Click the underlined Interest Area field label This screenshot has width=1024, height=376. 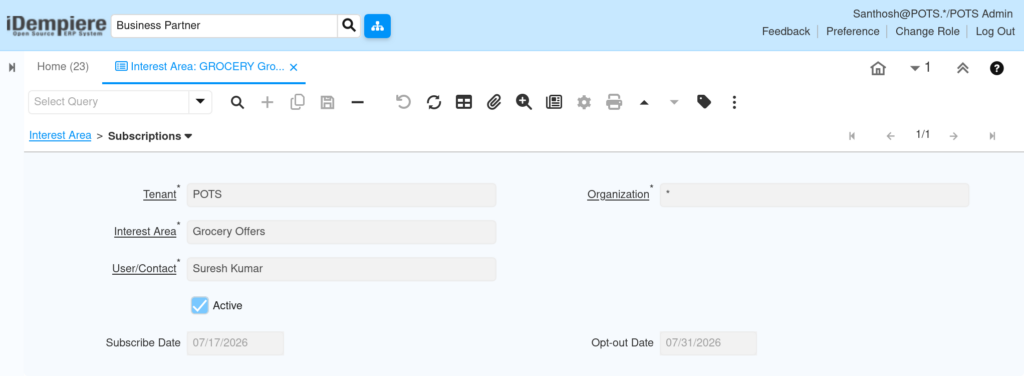(x=145, y=232)
